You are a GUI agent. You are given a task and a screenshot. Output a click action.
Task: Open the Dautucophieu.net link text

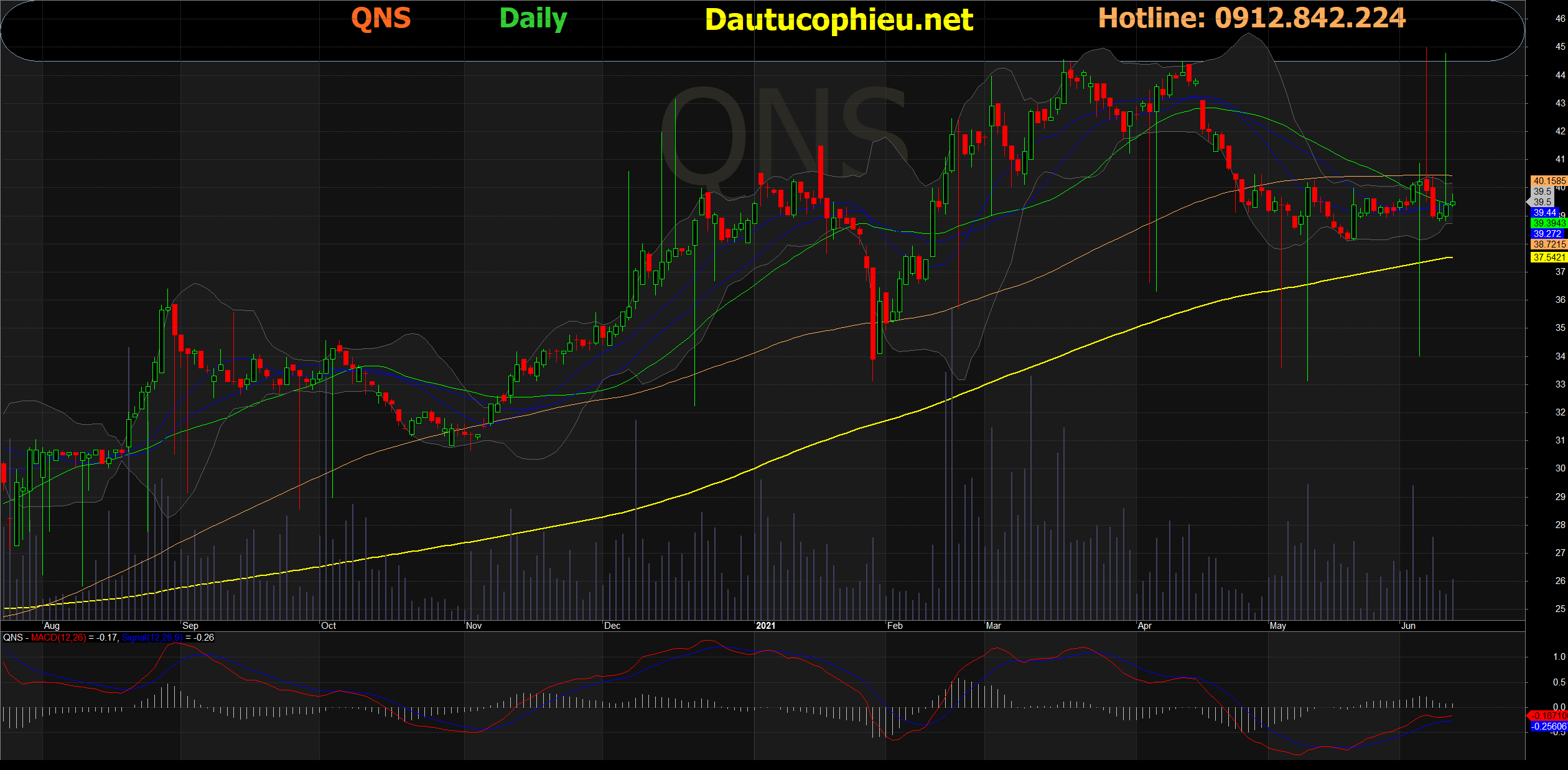pyautogui.click(x=839, y=20)
